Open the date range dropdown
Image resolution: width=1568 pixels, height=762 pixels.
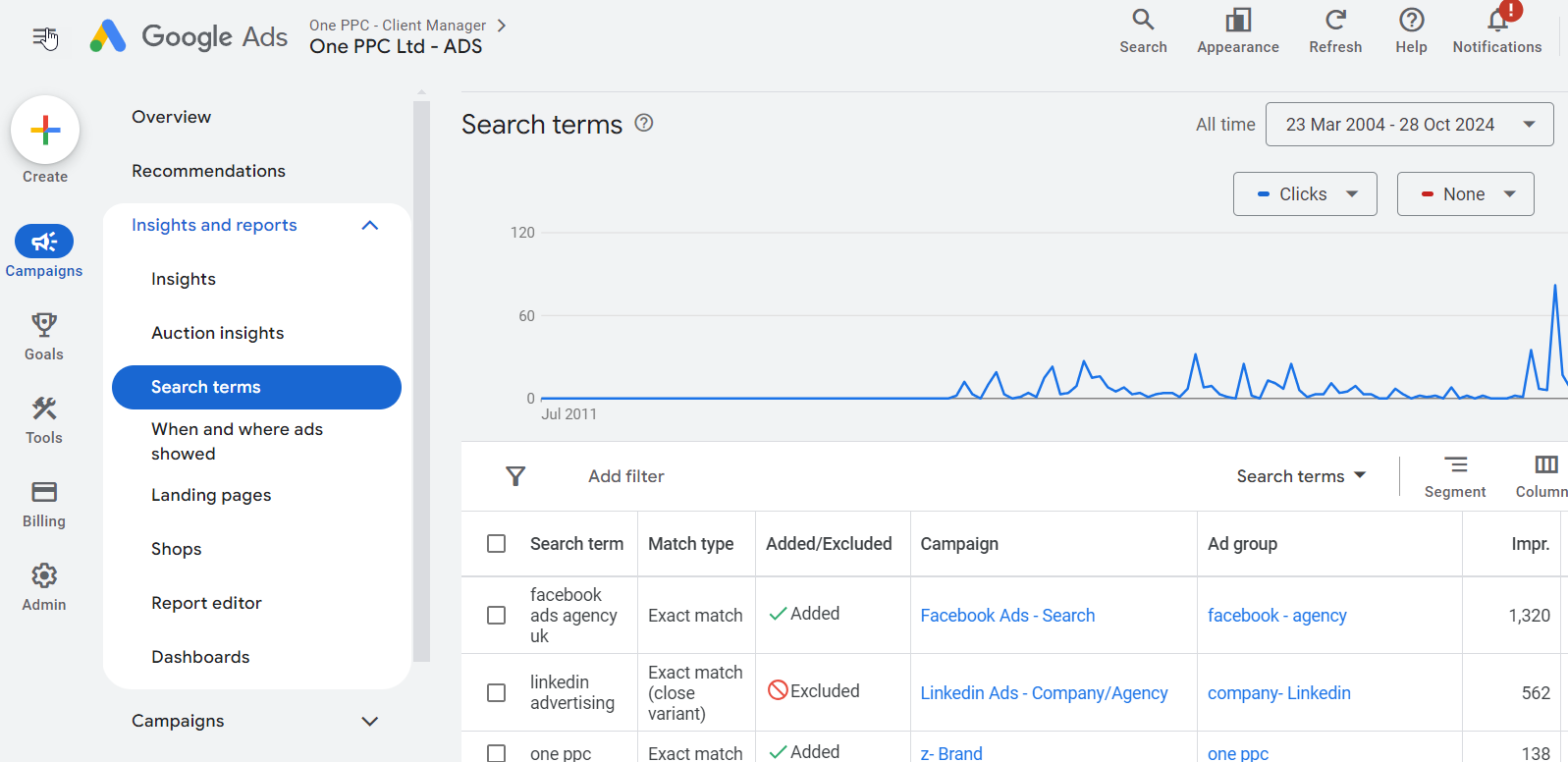point(1409,125)
